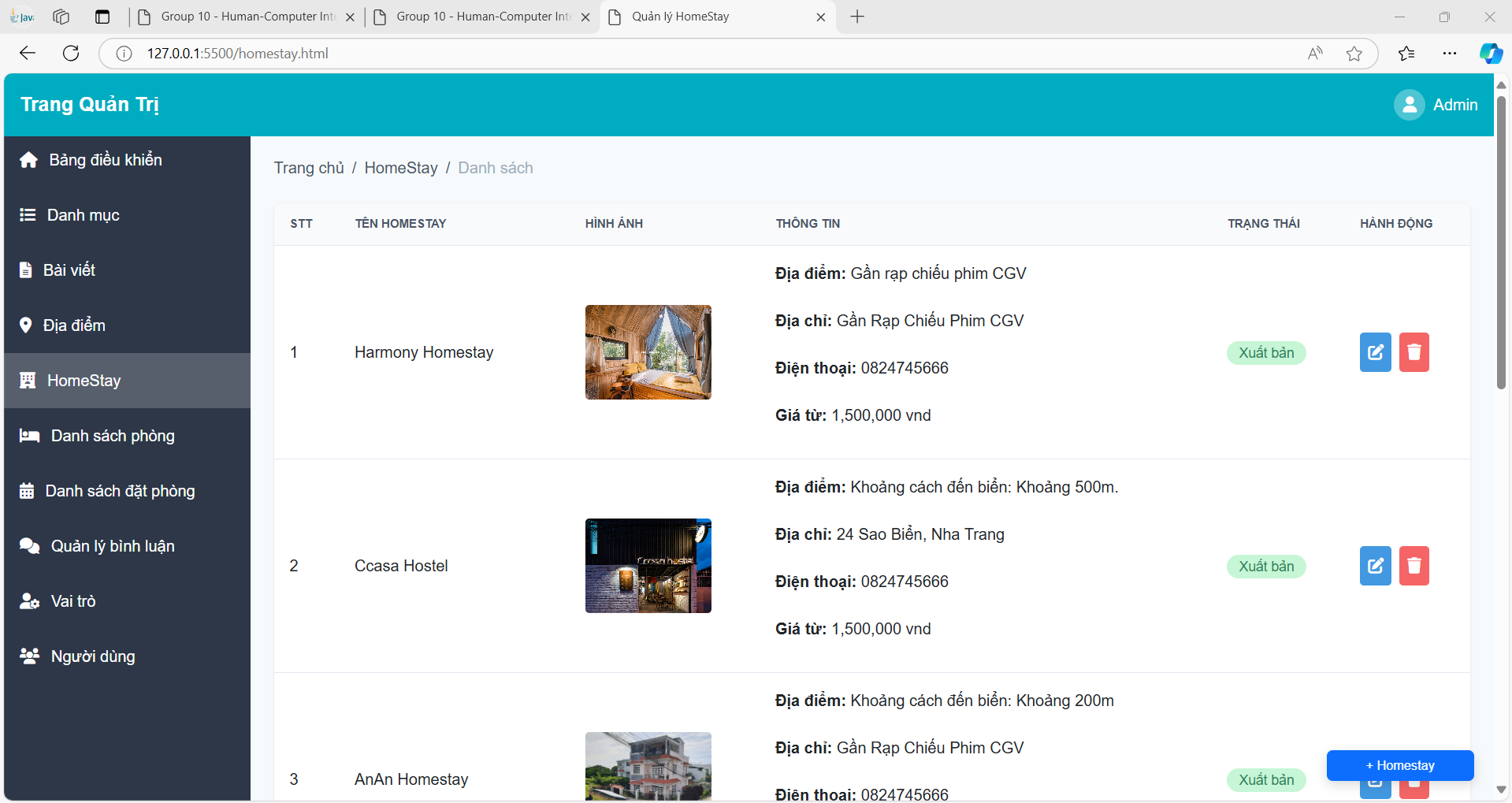The height and width of the screenshot is (803, 1512).
Task: Click the AnAn Homestay thumbnail image
Action: click(x=648, y=766)
